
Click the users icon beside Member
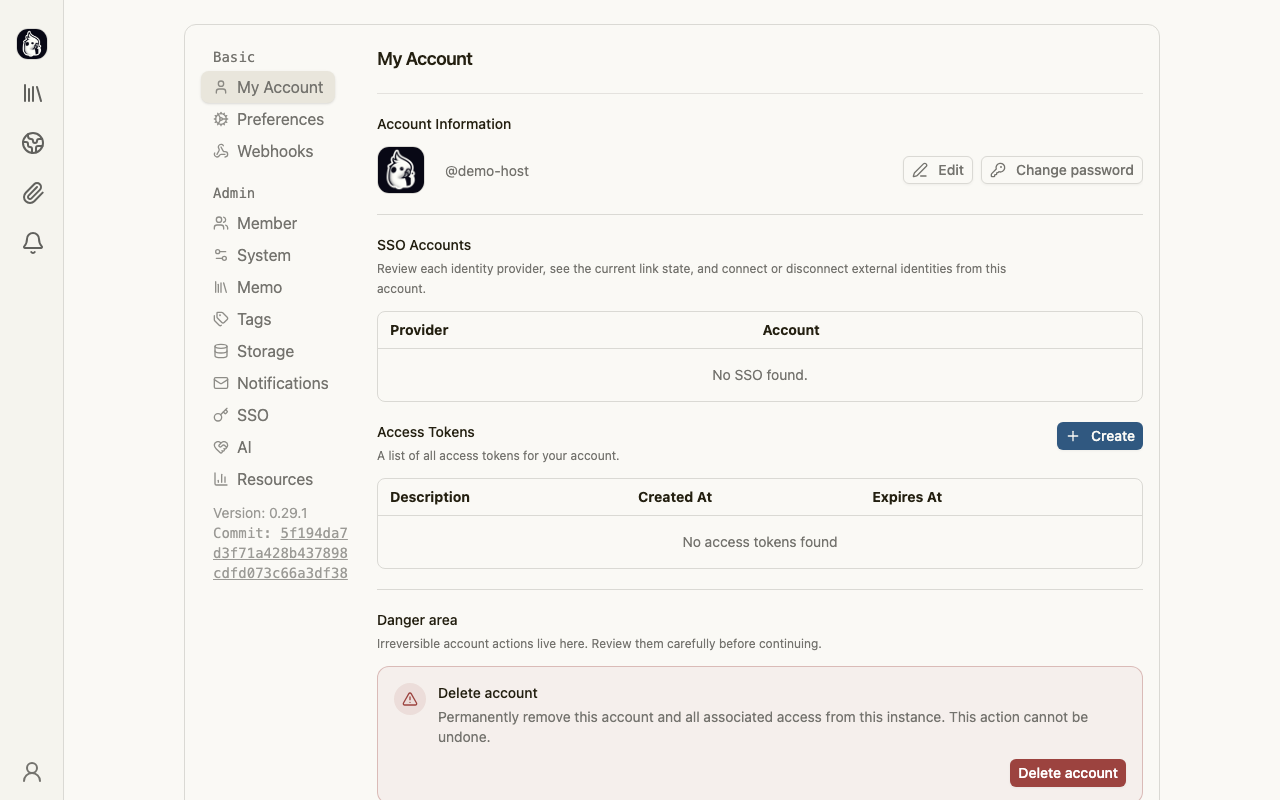(x=221, y=223)
